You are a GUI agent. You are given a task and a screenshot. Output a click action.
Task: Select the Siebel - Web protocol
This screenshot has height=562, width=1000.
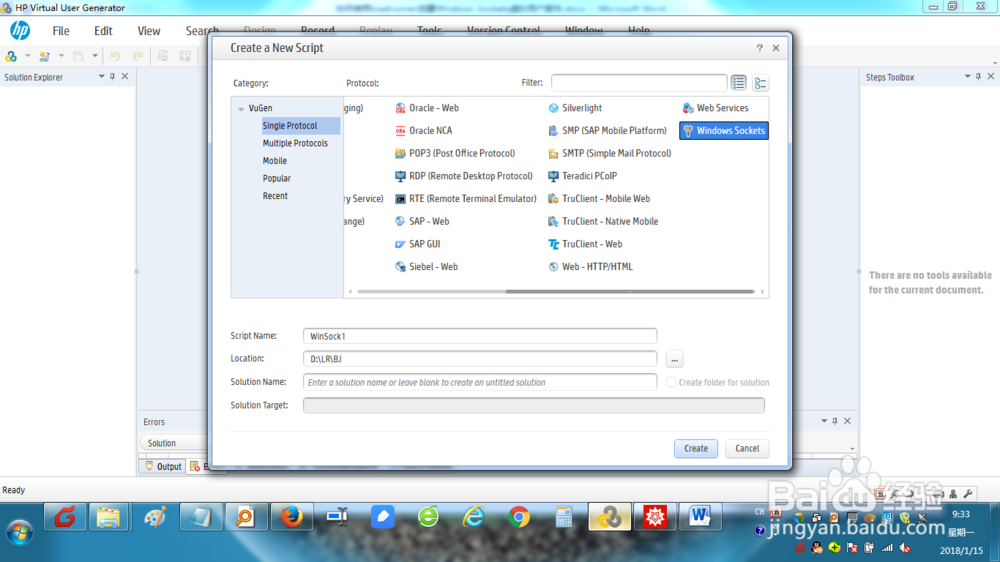point(426,266)
